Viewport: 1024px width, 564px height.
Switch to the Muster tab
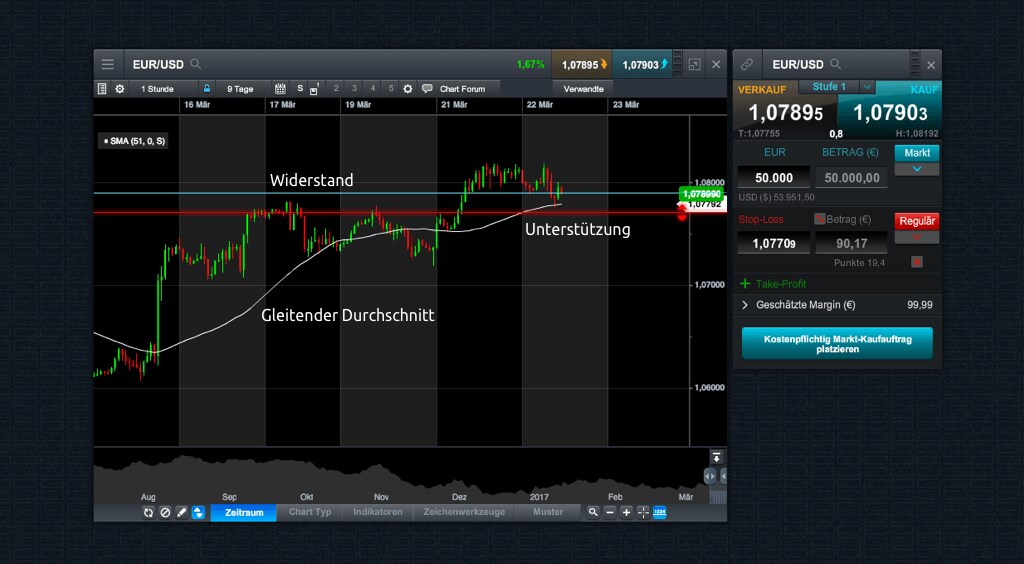(x=548, y=512)
